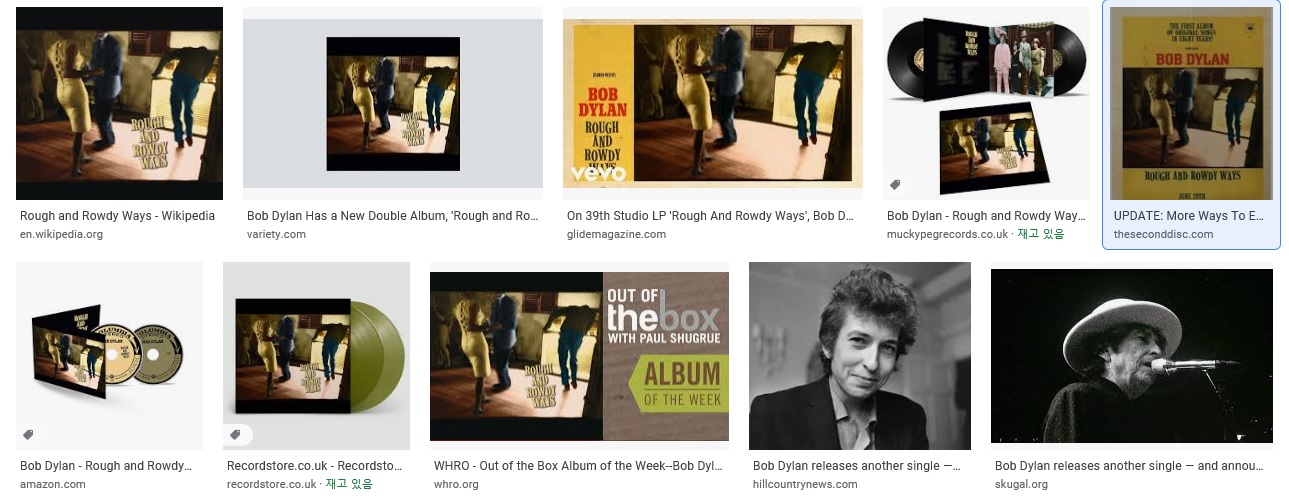Viewport: 1289px width, 498px height.
Task: Click the whro.org source link
Action: click(x=456, y=484)
